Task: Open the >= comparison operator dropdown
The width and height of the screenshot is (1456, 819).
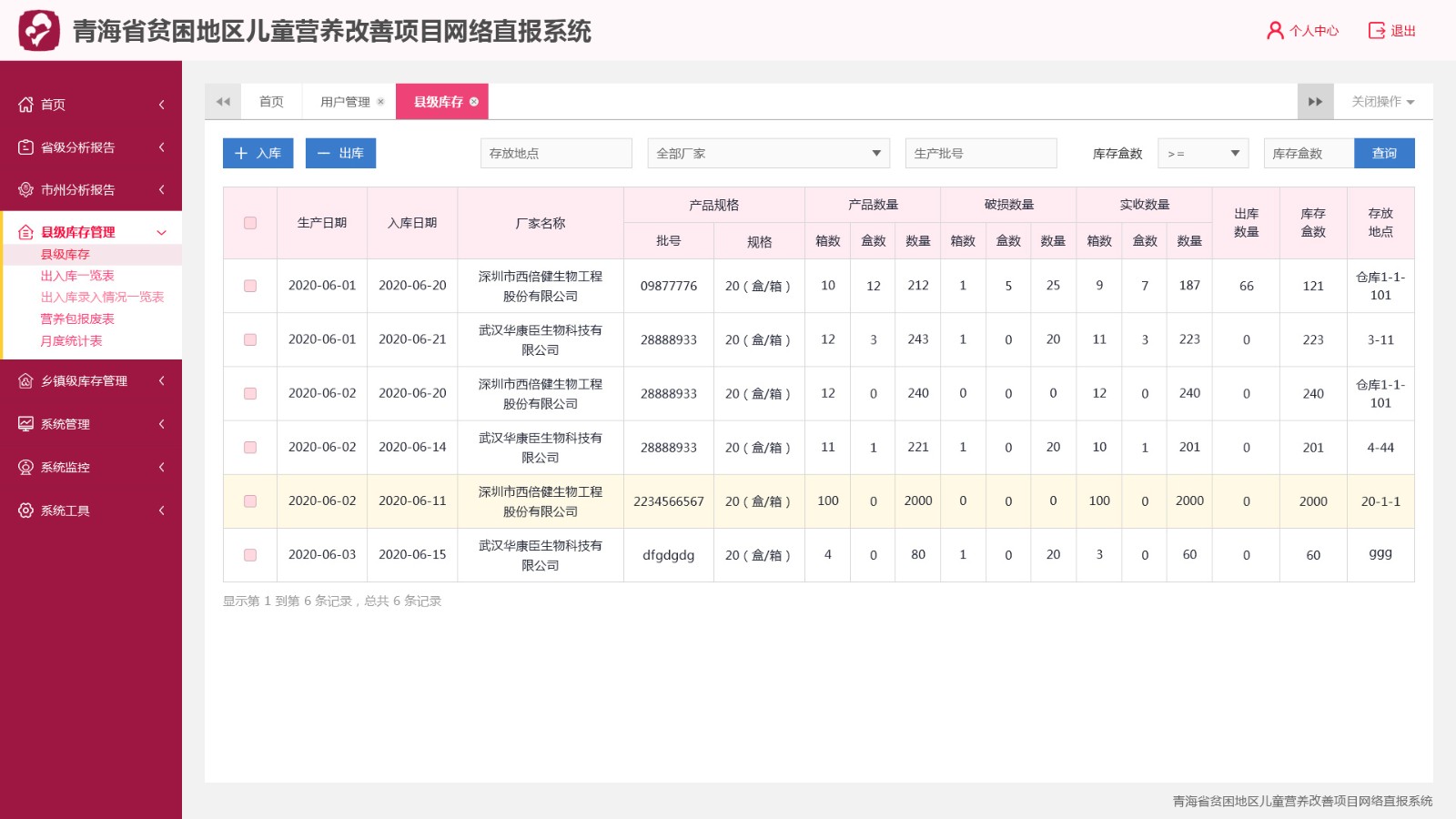Action: point(1203,153)
